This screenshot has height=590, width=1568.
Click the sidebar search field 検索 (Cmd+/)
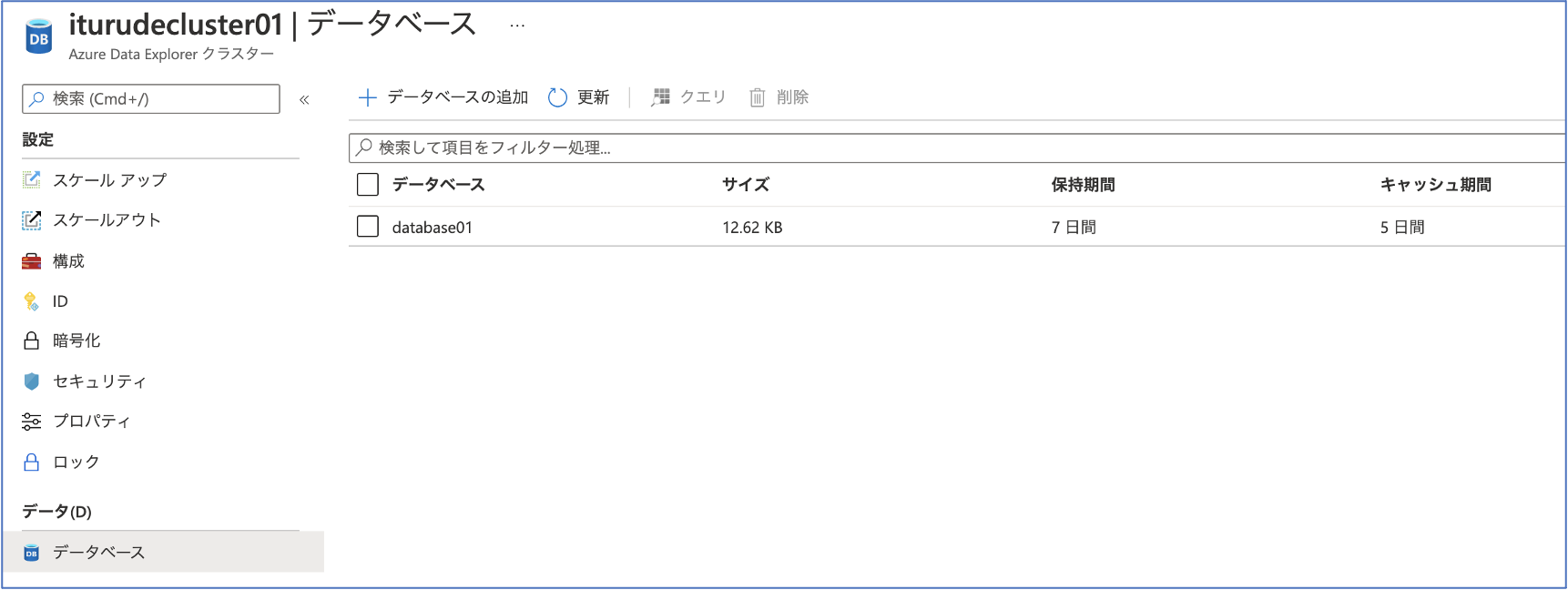pyautogui.click(x=151, y=98)
